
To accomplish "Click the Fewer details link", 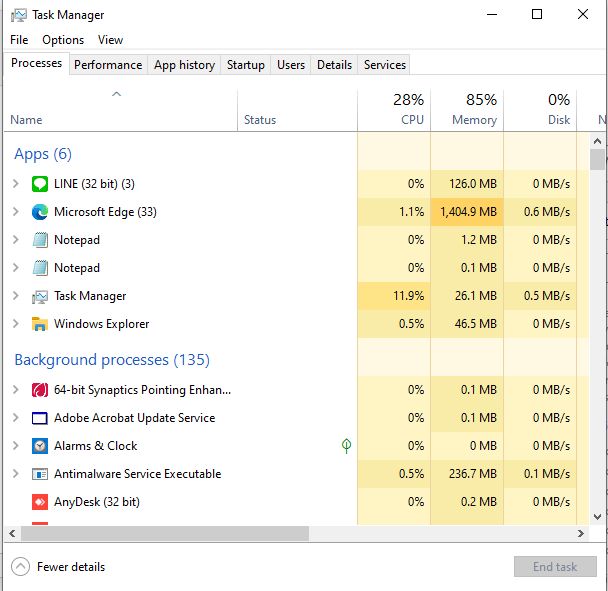I will click(x=71, y=567).
